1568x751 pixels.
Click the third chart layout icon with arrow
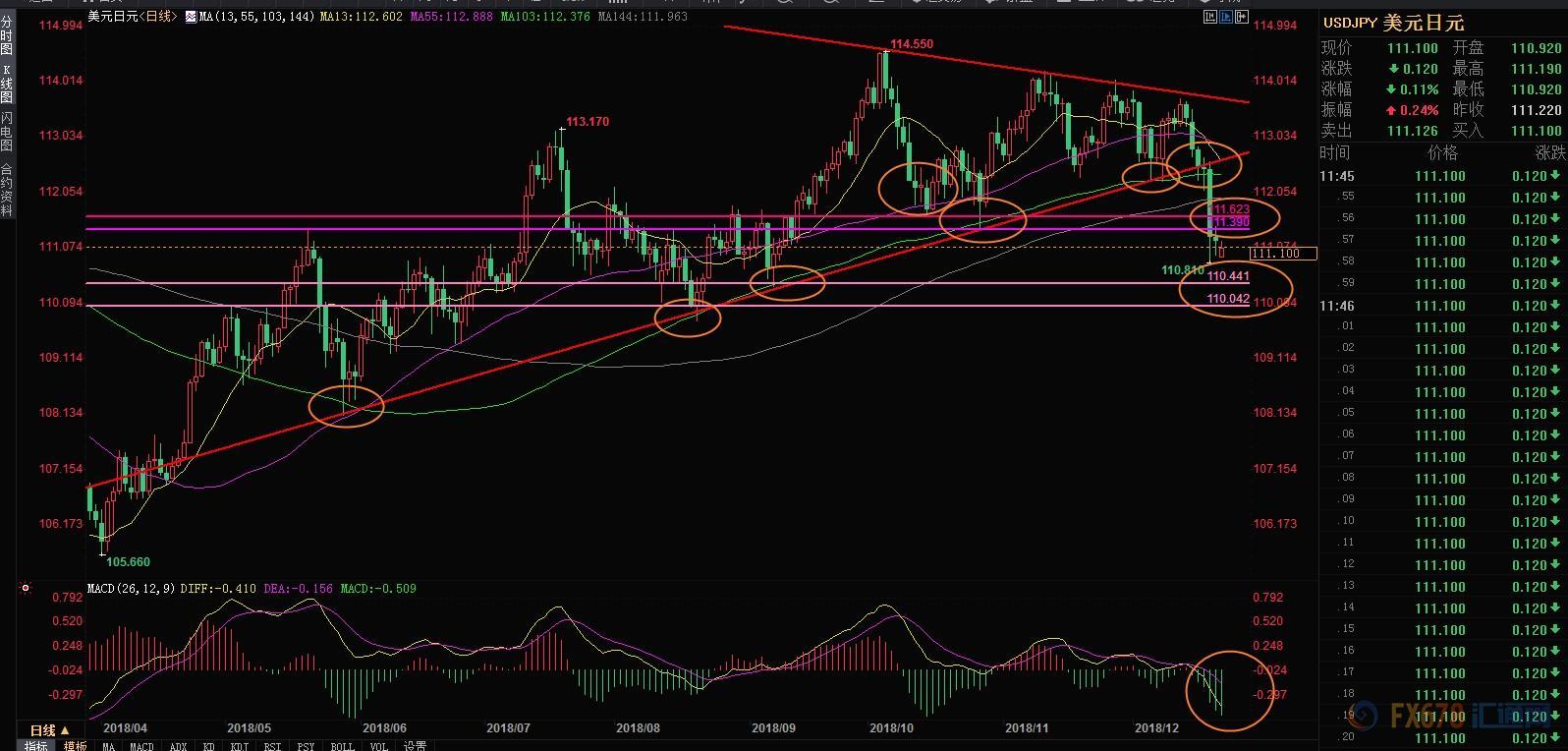[1243, 17]
